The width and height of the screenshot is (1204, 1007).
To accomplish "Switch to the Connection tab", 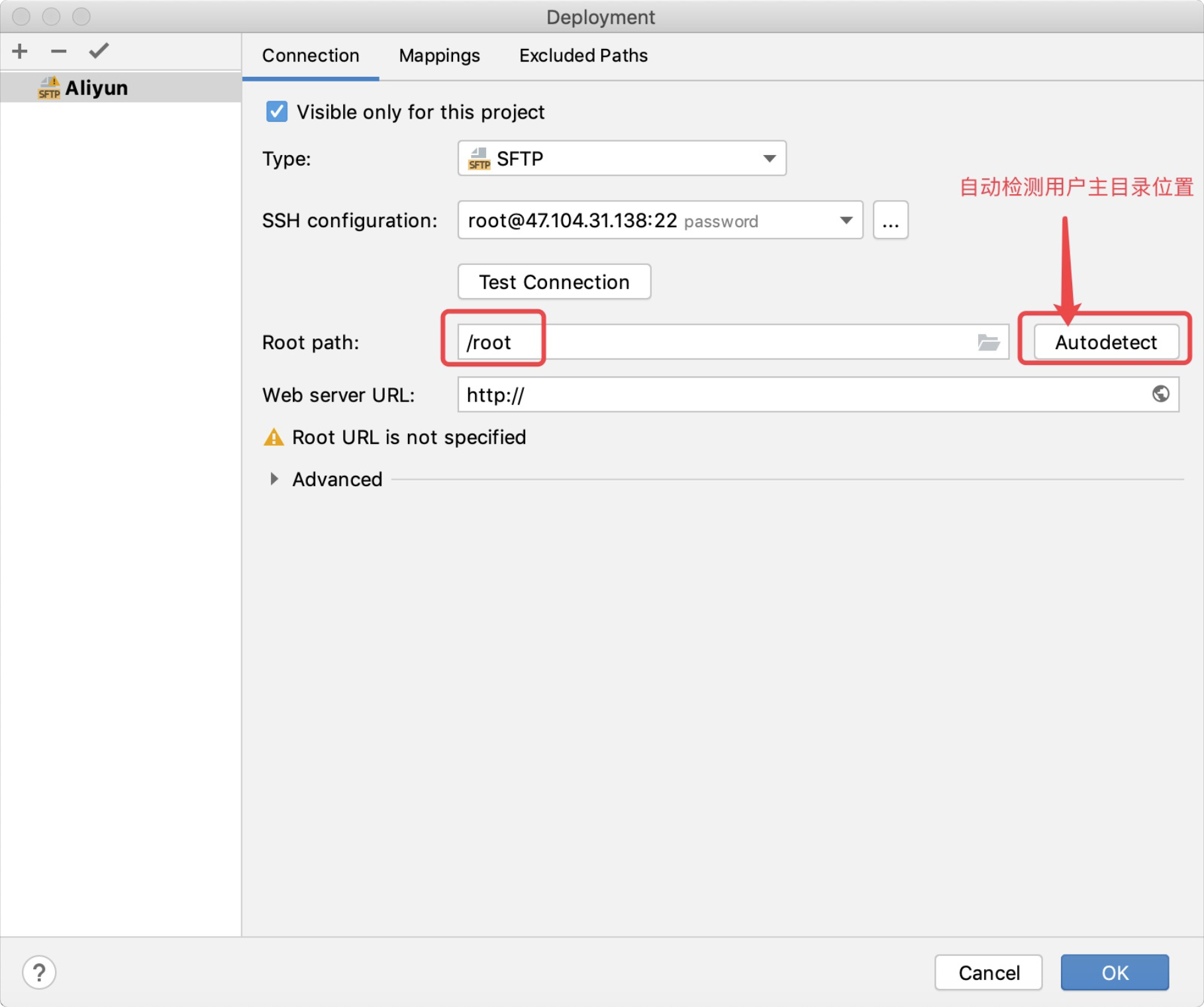I will click(x=311, y=56).
